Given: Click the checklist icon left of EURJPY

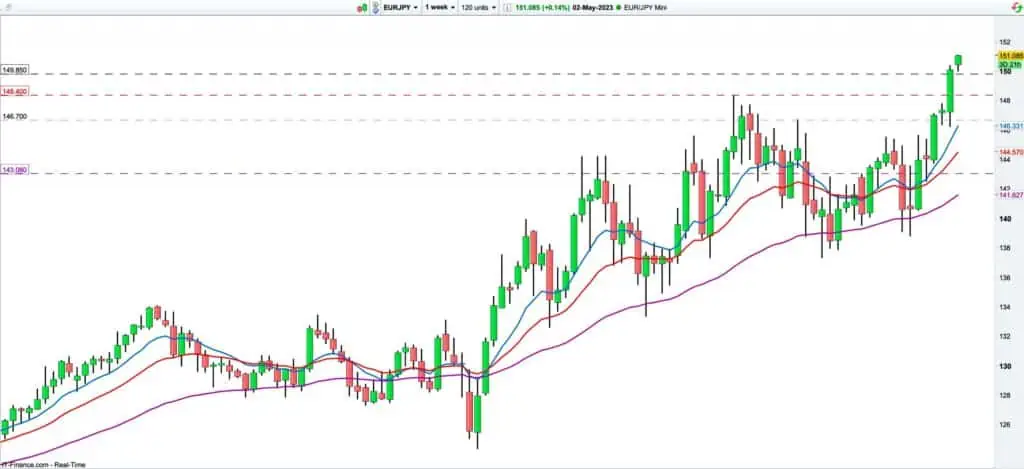Looking at the screenshot, I should click(376, 8).
